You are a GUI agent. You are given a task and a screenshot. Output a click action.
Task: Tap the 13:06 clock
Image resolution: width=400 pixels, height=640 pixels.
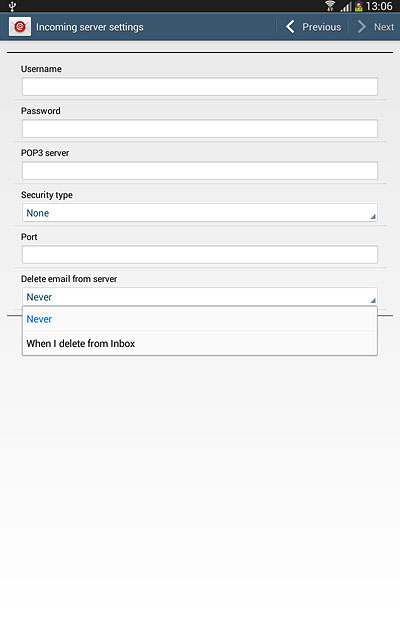pos(379,6)
